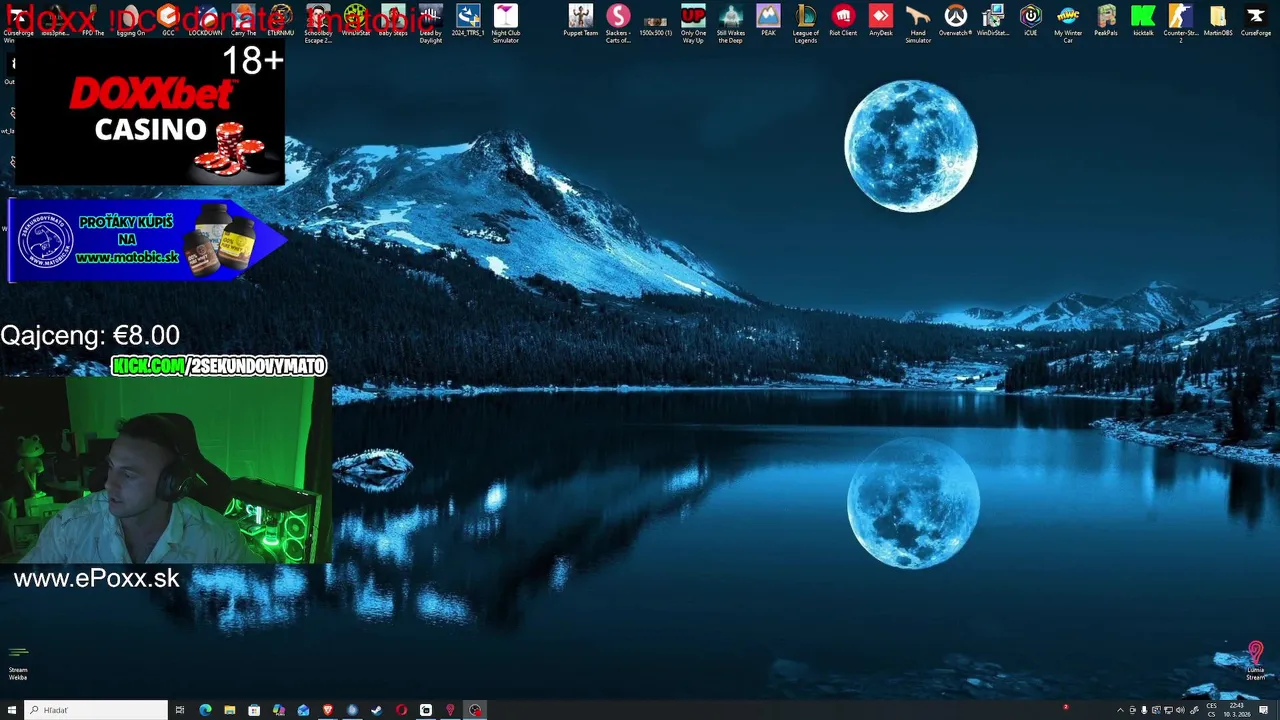Image resolution: width=1280 pixels, height=720 pixels.
Task: Open the AnyDesk desktop shortcut
Action: 881,20
